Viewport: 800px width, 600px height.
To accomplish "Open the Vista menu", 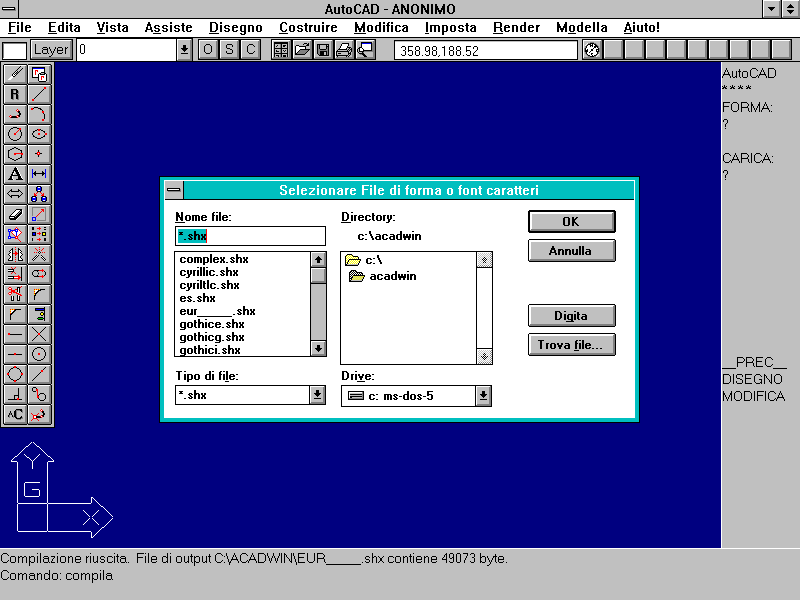I will pyautogui.click(x=112, y=28).
